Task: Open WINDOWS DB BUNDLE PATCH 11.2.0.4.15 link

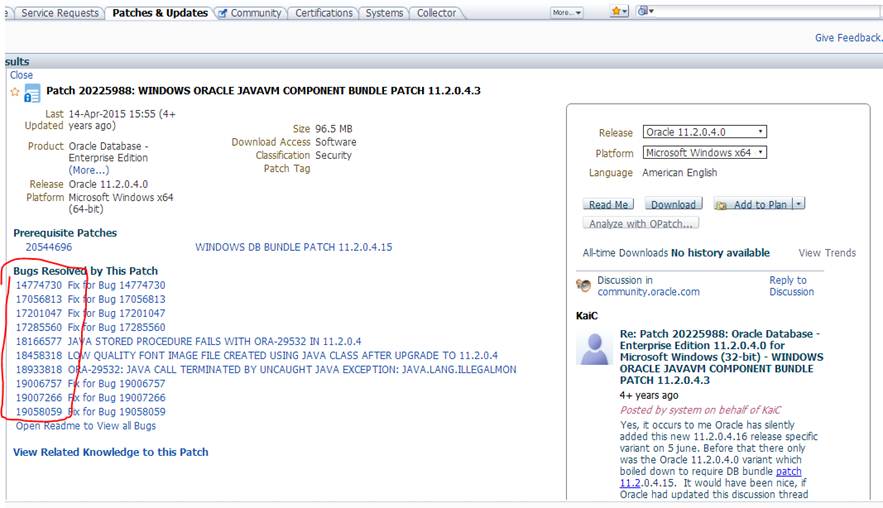Action: pos(293,247)
